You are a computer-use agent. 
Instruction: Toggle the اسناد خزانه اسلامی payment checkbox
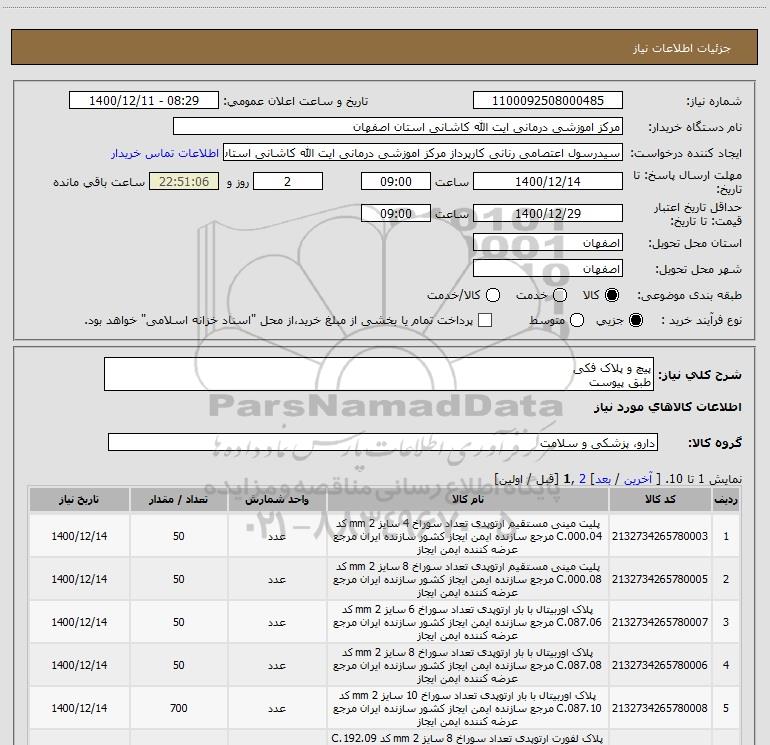485,320
